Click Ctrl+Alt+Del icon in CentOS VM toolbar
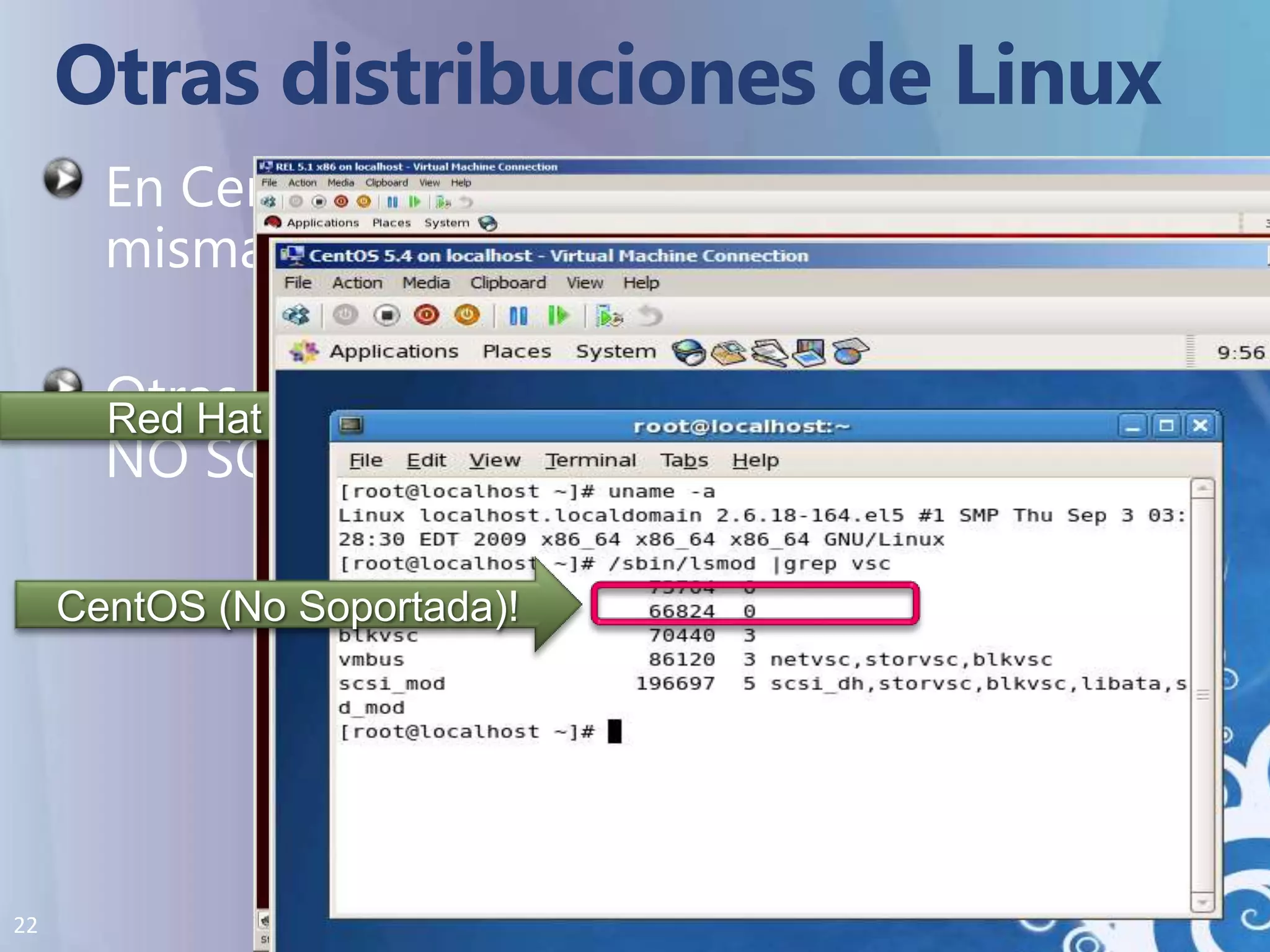This screenshot has height=952, width=1270. (296, 315)
